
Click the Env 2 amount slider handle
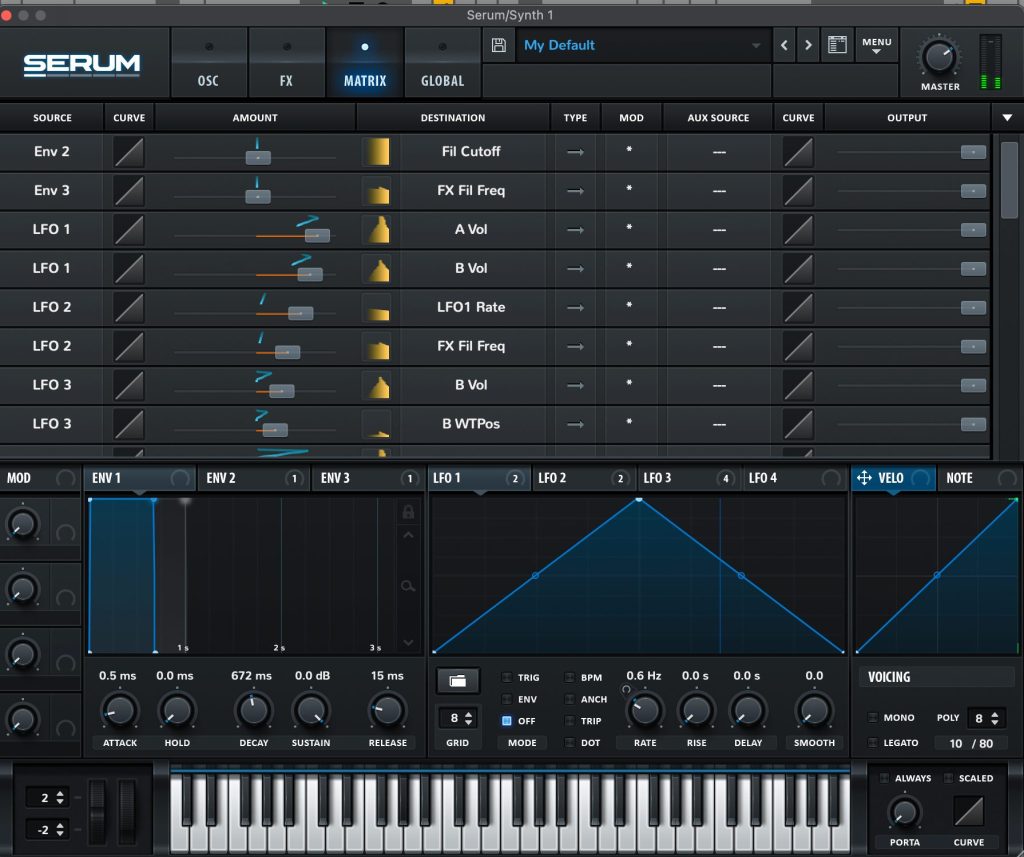(x=258, y=157)
